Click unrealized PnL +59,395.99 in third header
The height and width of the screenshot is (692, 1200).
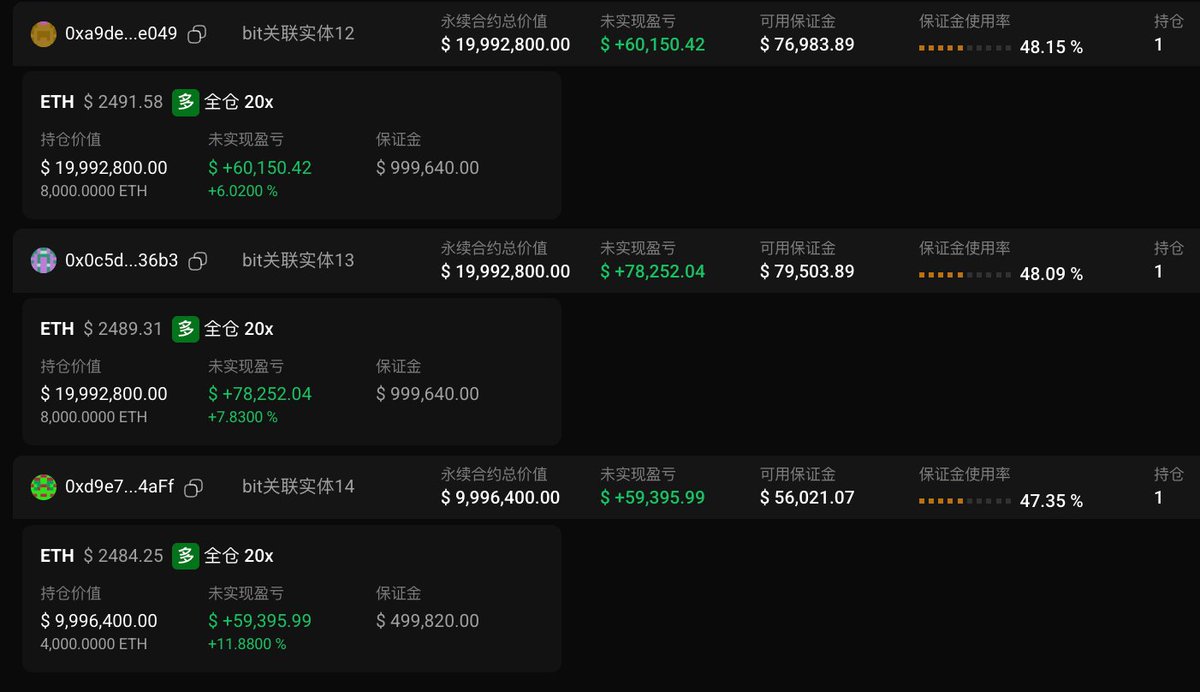pos(654,497)
